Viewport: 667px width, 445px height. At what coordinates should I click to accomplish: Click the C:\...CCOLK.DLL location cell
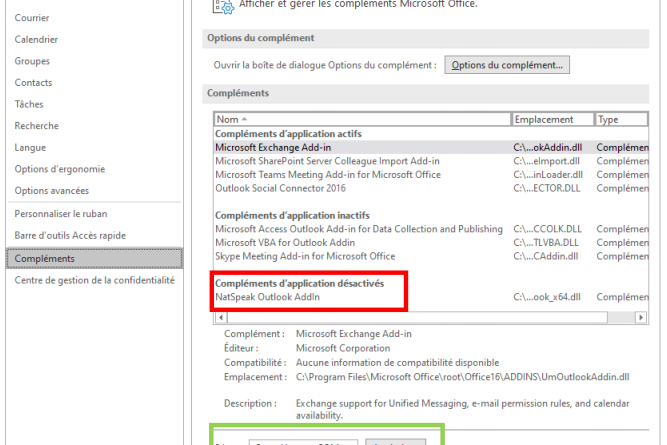pyautogui.click(x=547, y=229)
